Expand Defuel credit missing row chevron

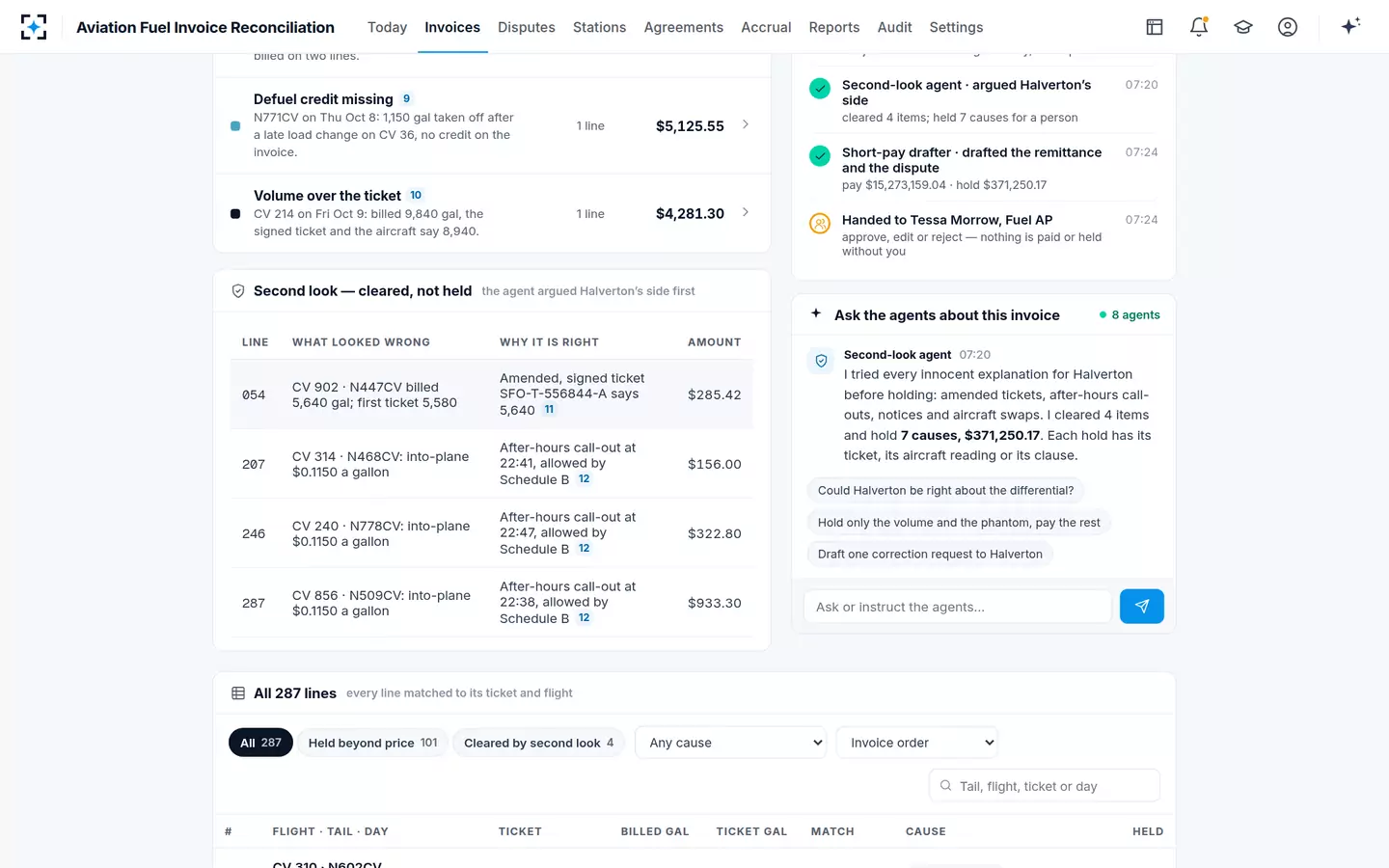pos(746,124)
